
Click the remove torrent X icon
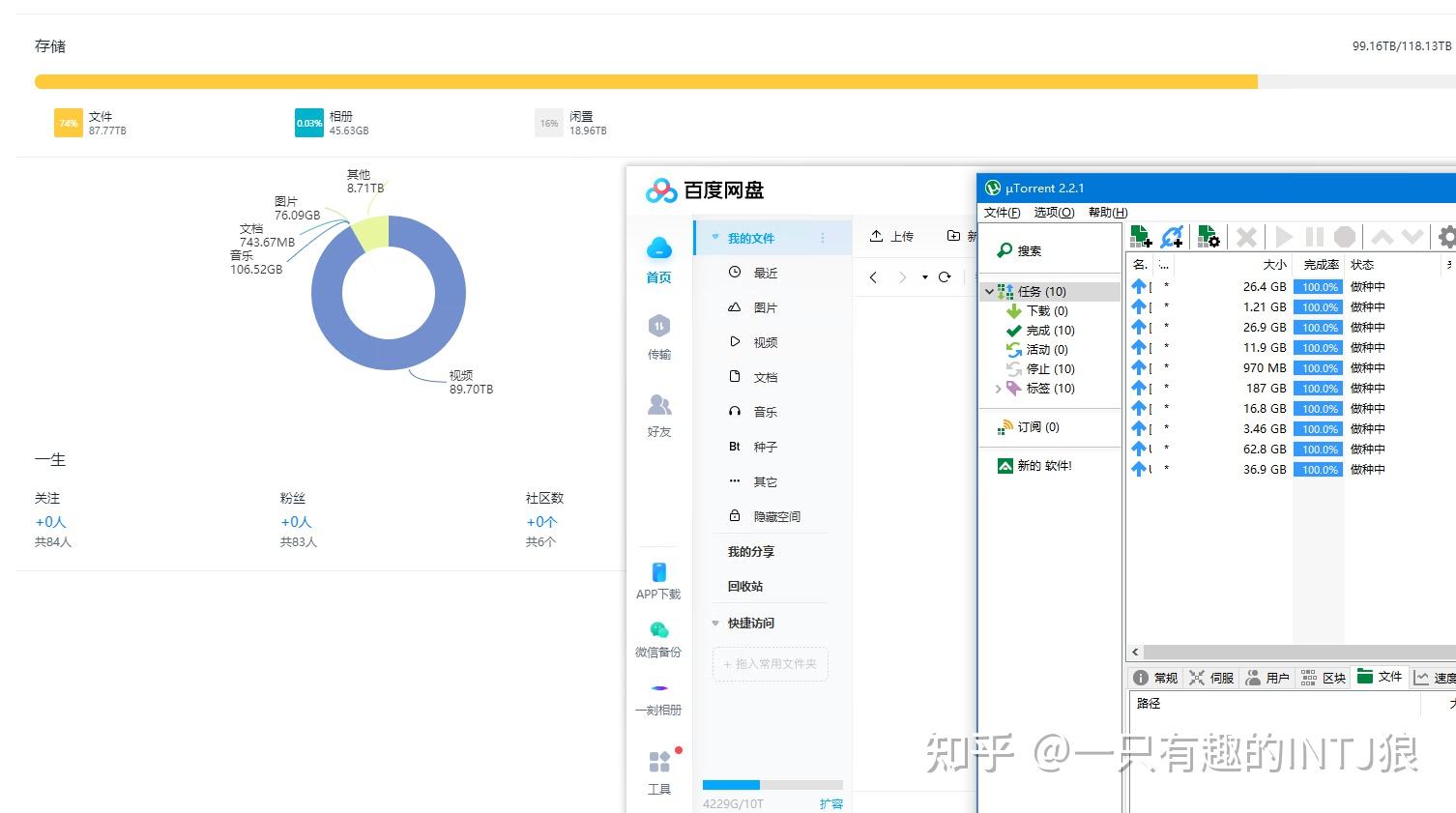(x=1247, y=237)
